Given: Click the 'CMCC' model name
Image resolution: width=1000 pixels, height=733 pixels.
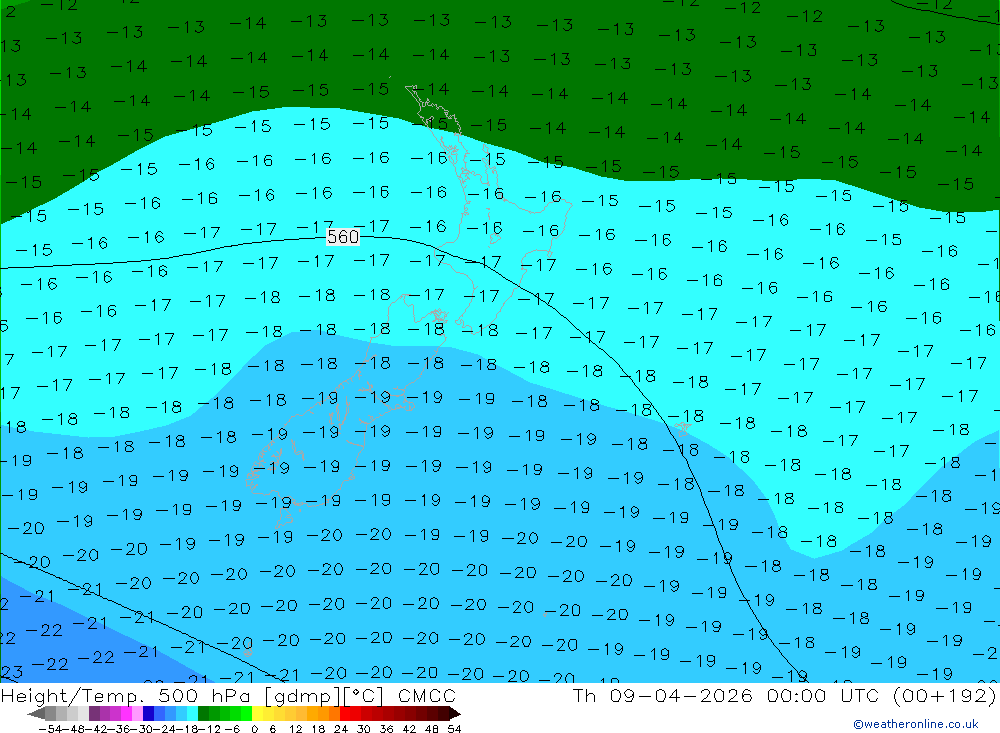Looking at the screenshot, I should 427,696.
